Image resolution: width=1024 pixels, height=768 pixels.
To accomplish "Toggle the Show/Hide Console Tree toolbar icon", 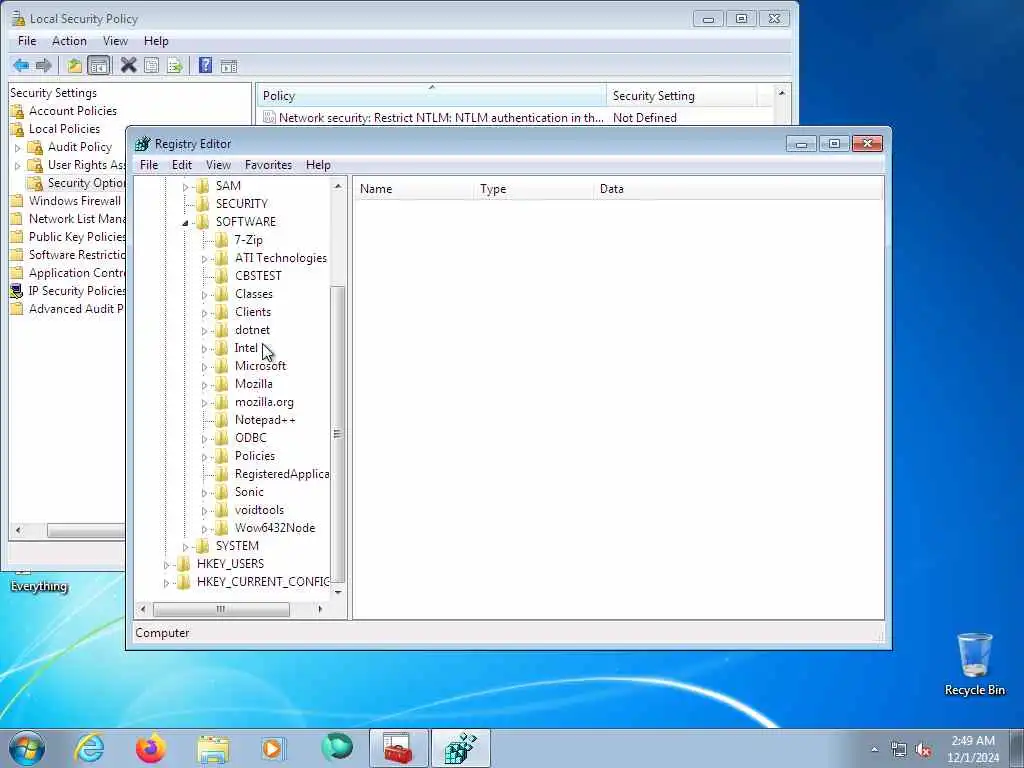I will click(x=99, y=65).
